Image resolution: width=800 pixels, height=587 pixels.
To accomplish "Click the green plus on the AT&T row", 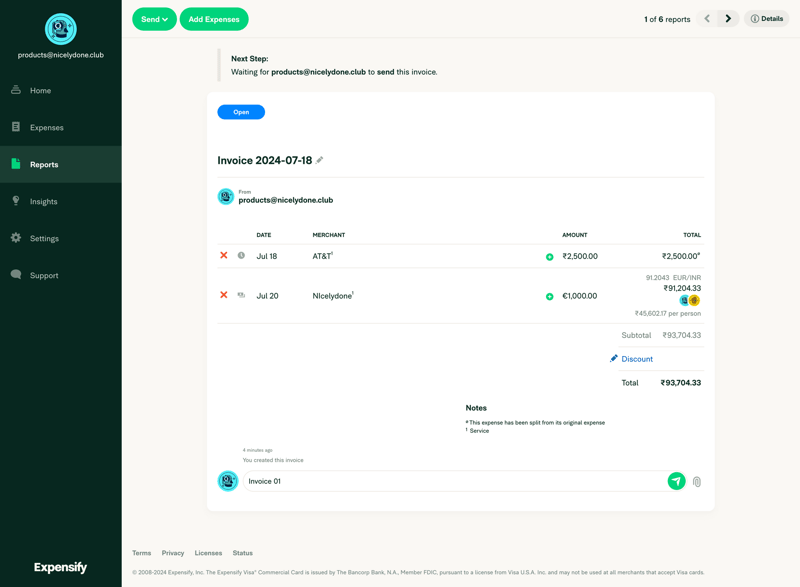I will coord(549,256).
